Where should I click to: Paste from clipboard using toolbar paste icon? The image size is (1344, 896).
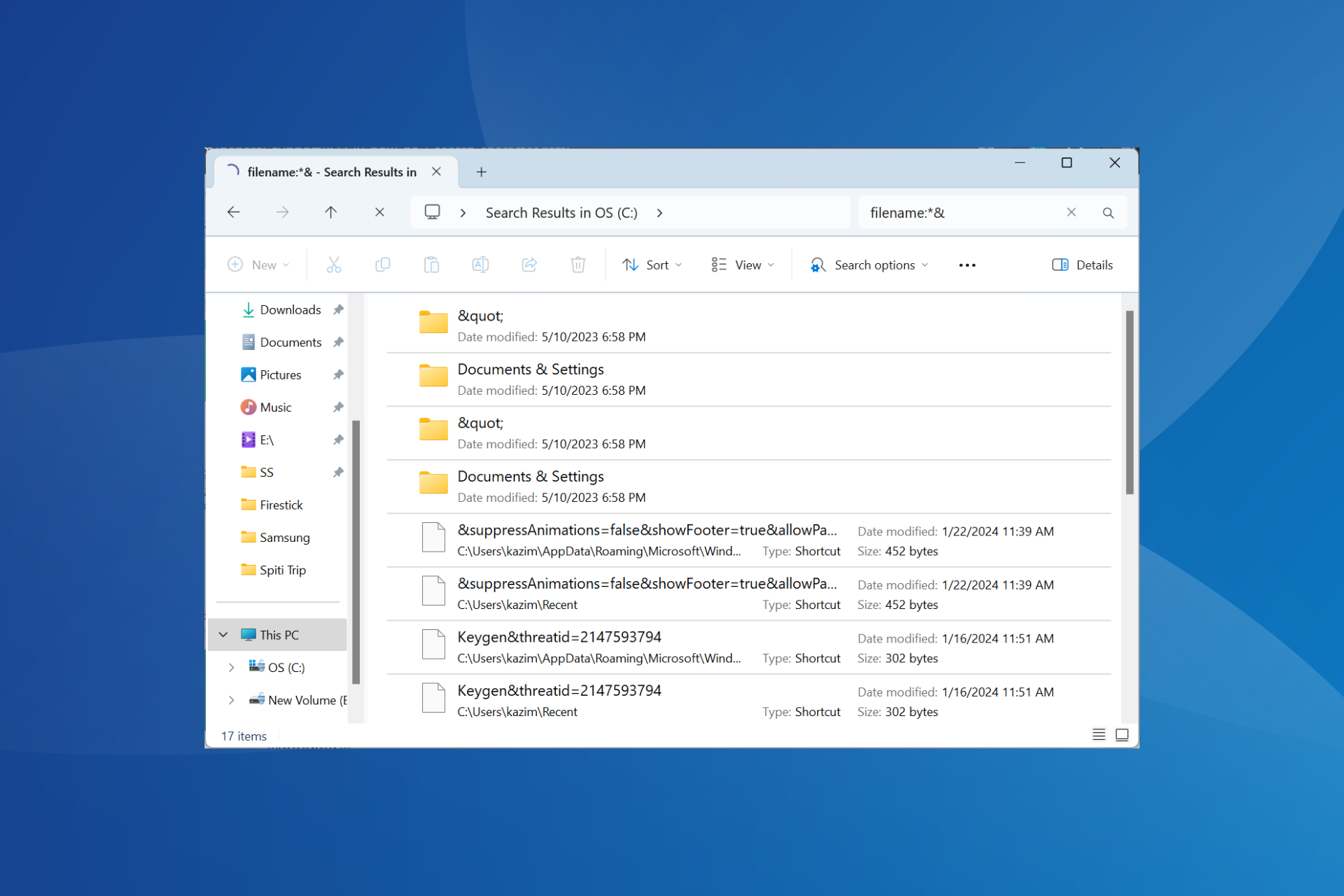click(431, 265)
